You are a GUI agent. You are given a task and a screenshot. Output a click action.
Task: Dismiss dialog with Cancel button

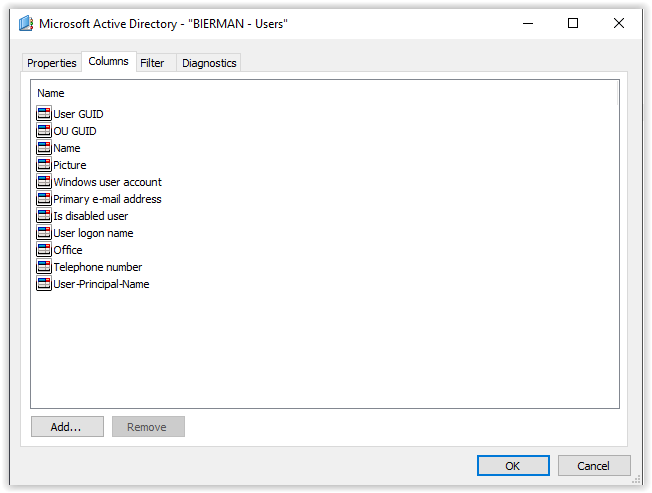point(594,466)
